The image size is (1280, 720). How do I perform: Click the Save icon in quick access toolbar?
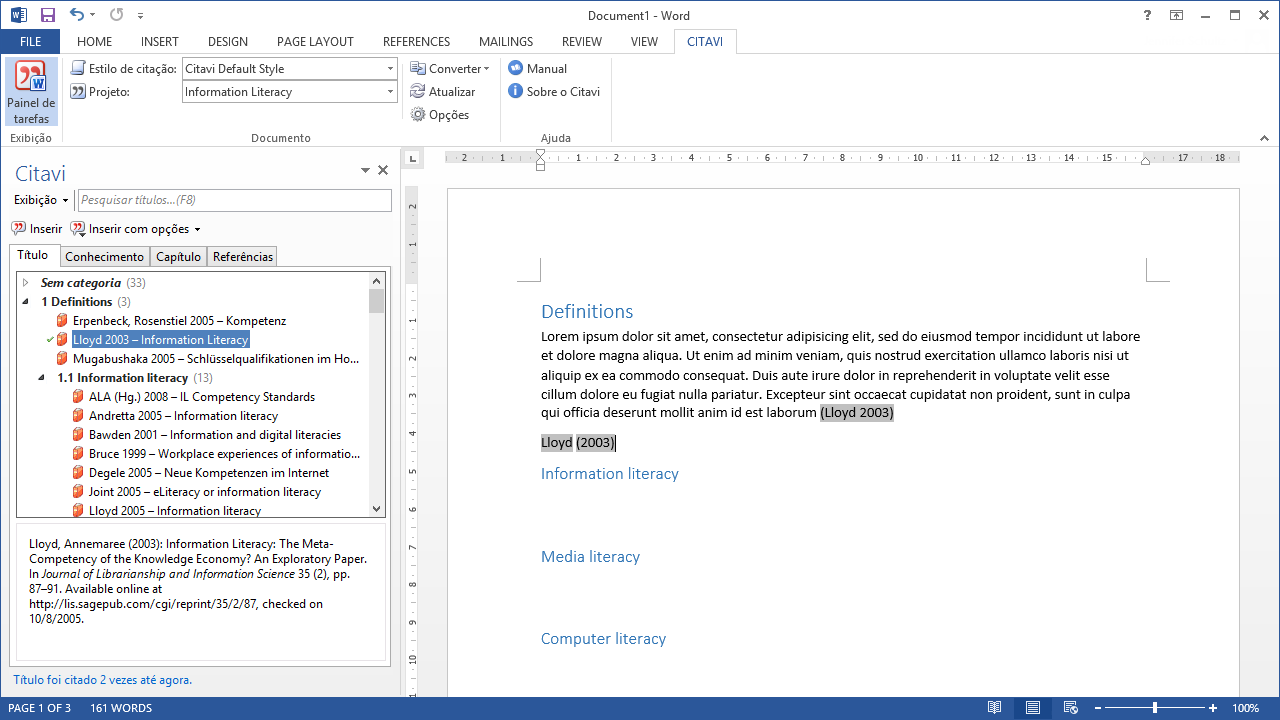pyautogui.click(x=47, y=15)
